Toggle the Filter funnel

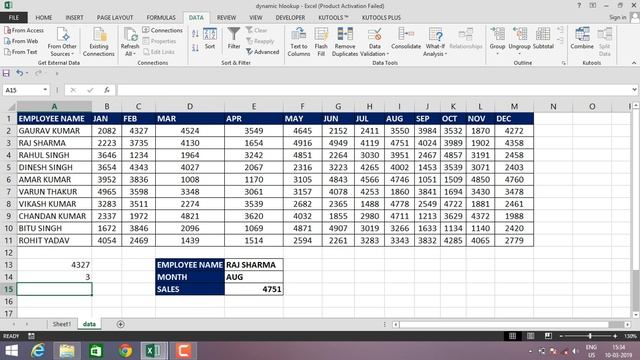(x=234, y=38)
